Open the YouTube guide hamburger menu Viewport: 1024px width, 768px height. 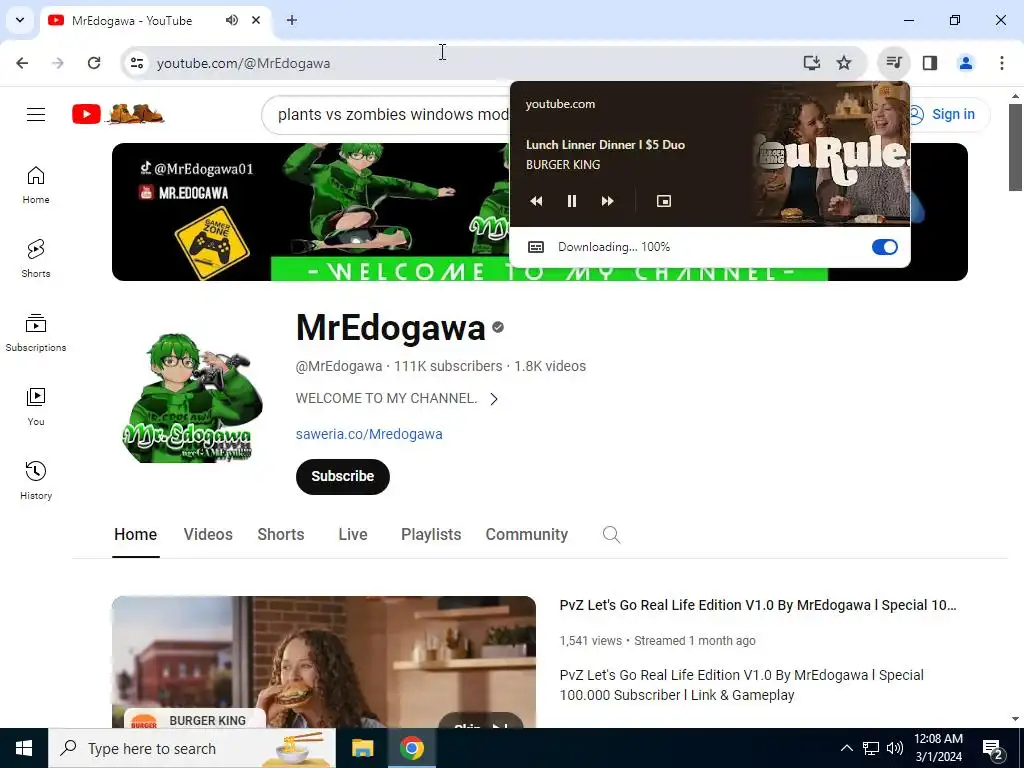(36, 114)
